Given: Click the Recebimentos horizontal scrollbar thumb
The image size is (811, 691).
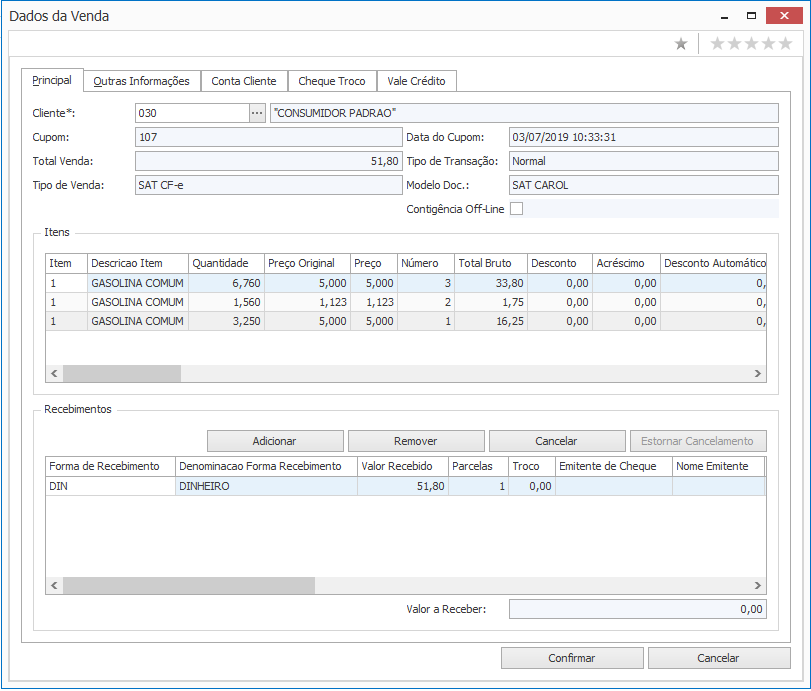Looking at the screenshot, I should 189,585.
